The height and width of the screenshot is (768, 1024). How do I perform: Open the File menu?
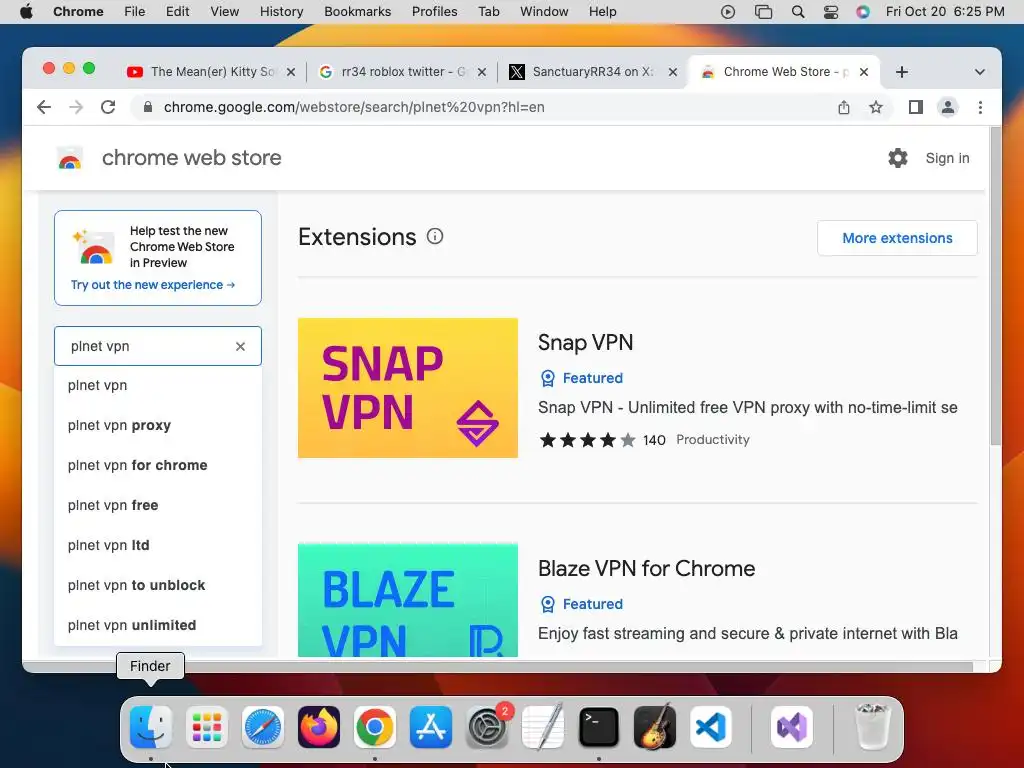(x=135, y=12)
